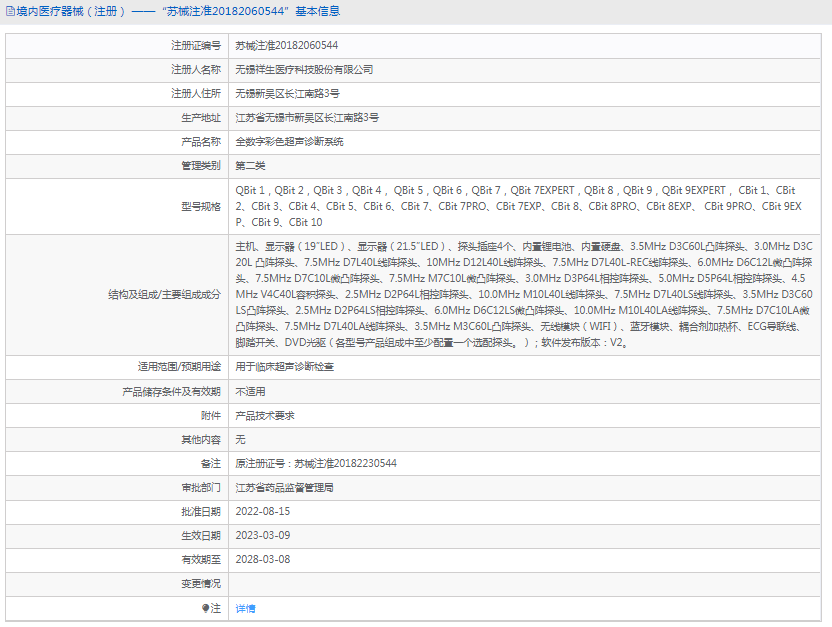Select department 江苏省药品监督管理局

click(284, 487)
